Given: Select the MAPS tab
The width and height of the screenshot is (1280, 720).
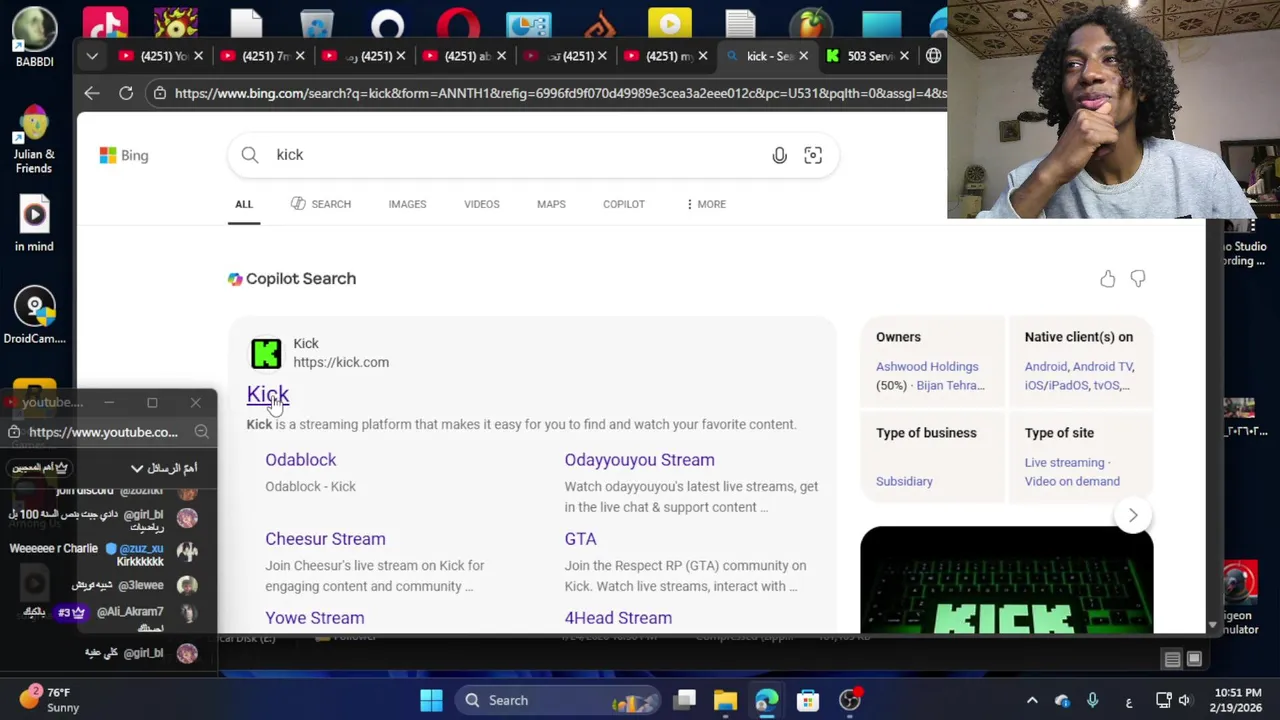Looking at the screenshot, I should click(x=551, y=204).
